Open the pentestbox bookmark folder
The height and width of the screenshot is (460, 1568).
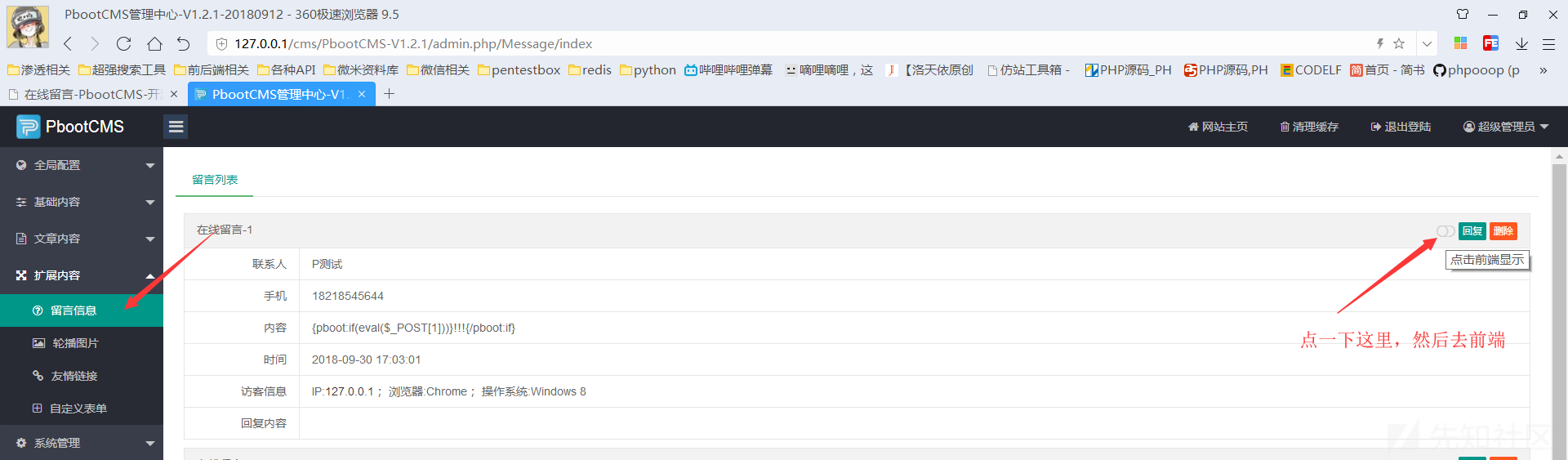519,70
